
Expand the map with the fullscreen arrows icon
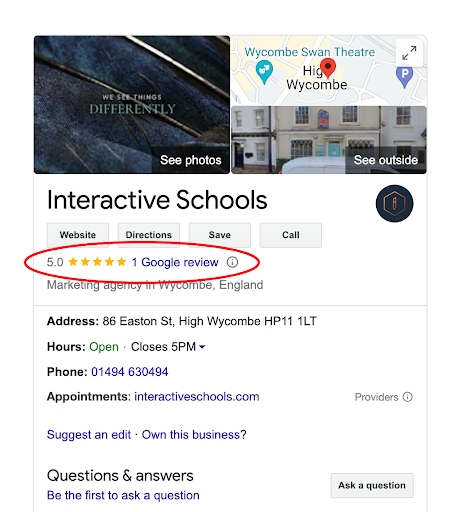click(409, 53)
